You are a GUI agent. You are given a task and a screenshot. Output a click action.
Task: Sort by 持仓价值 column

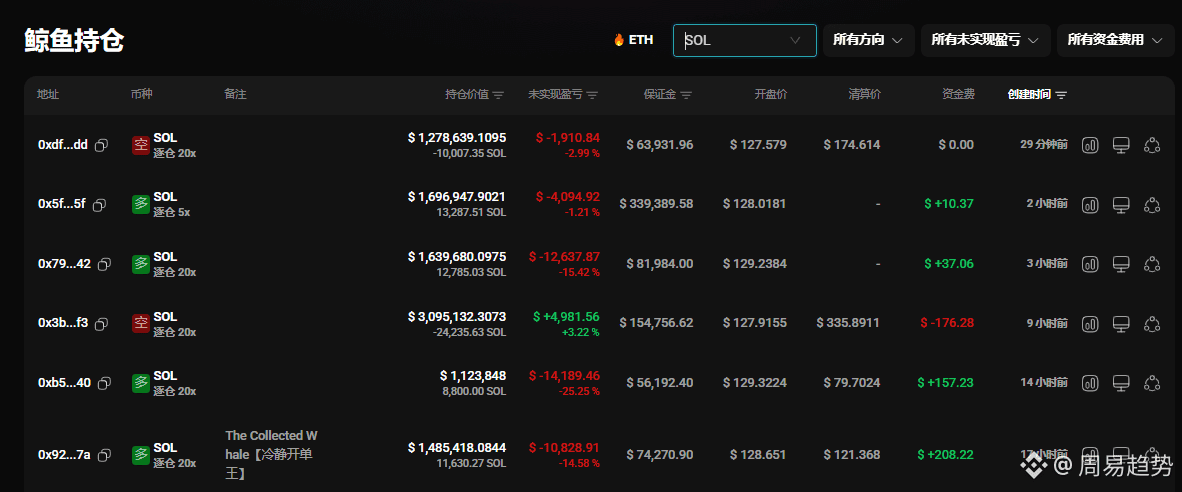tap(498, 95)
